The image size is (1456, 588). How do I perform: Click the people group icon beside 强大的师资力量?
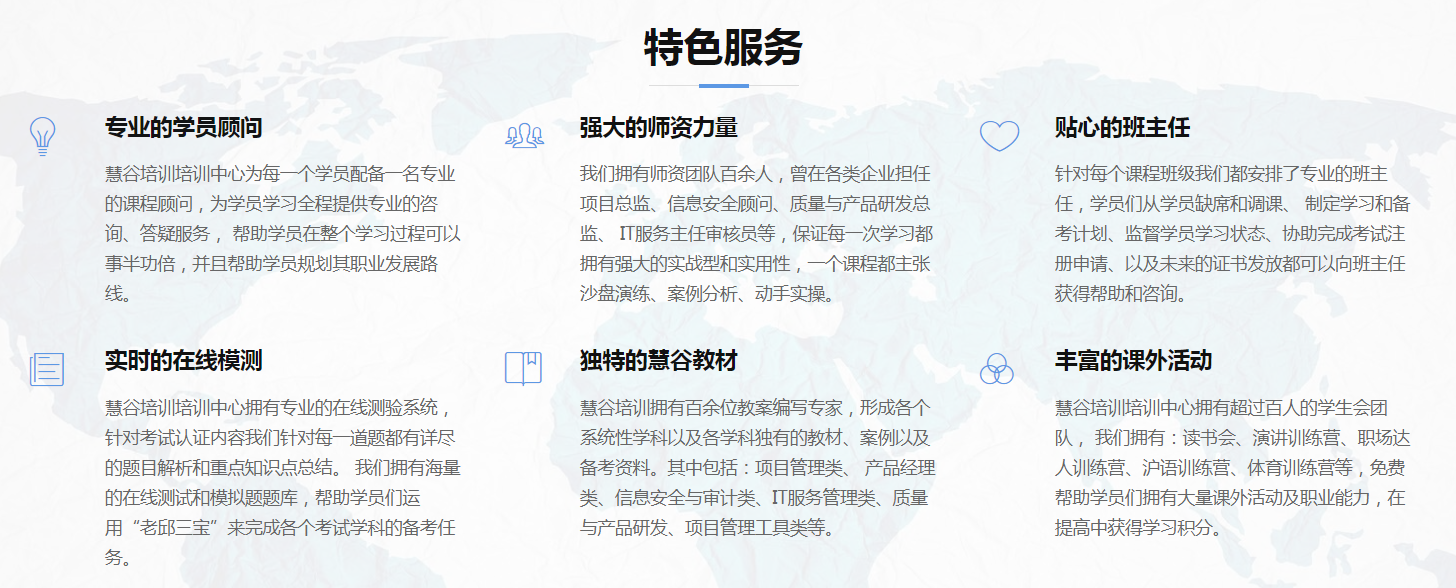pos(524,136)
